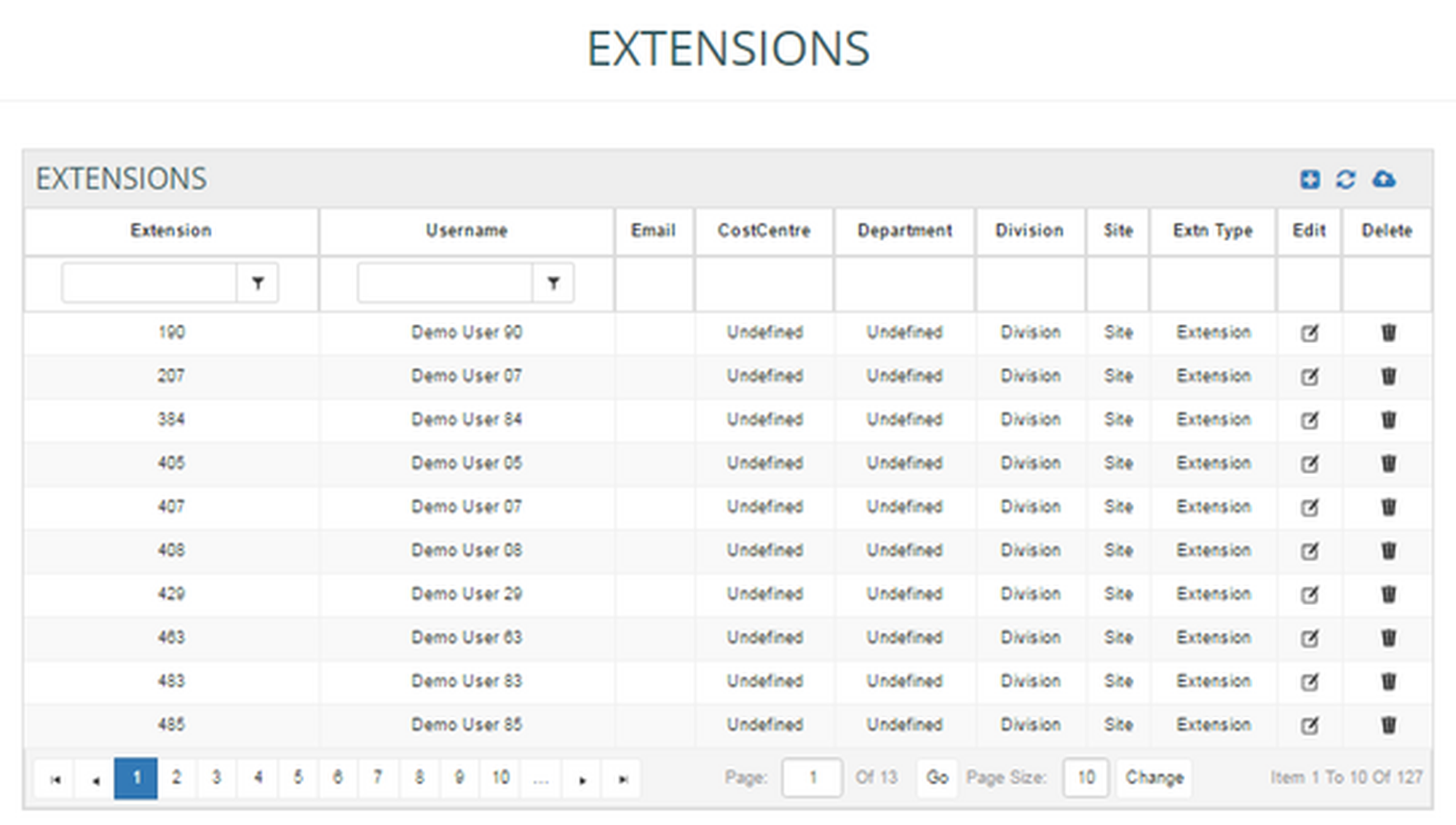
Task: Delete extension 463 using trash icon
Action: pos(1388,638)
